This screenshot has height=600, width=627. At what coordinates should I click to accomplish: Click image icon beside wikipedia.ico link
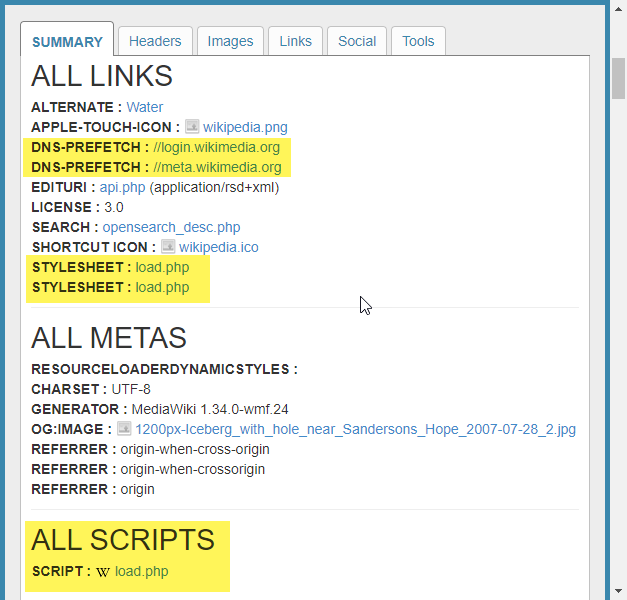(168, 247)
